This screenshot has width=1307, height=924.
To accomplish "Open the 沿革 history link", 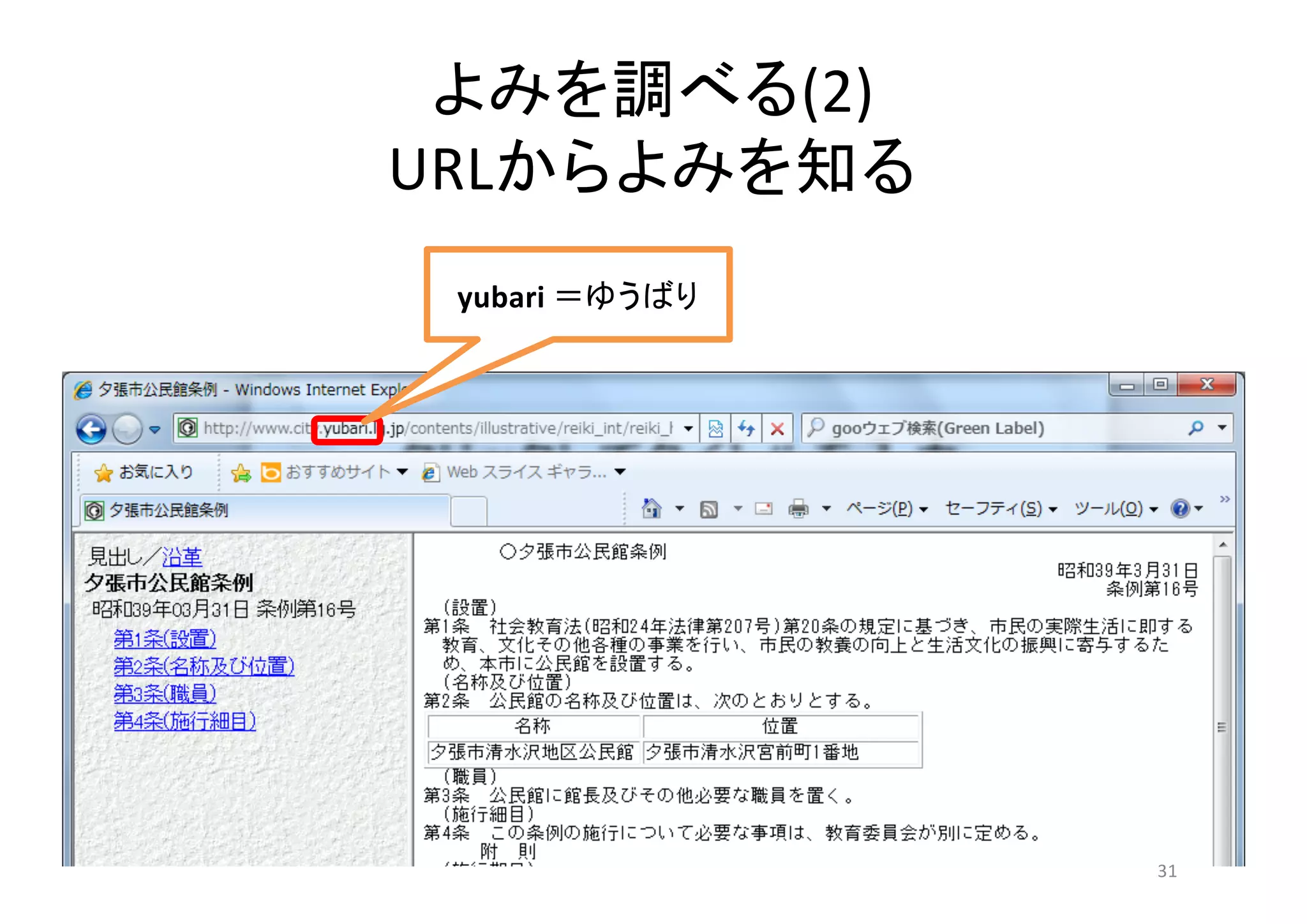I will (x=182, y=557).
